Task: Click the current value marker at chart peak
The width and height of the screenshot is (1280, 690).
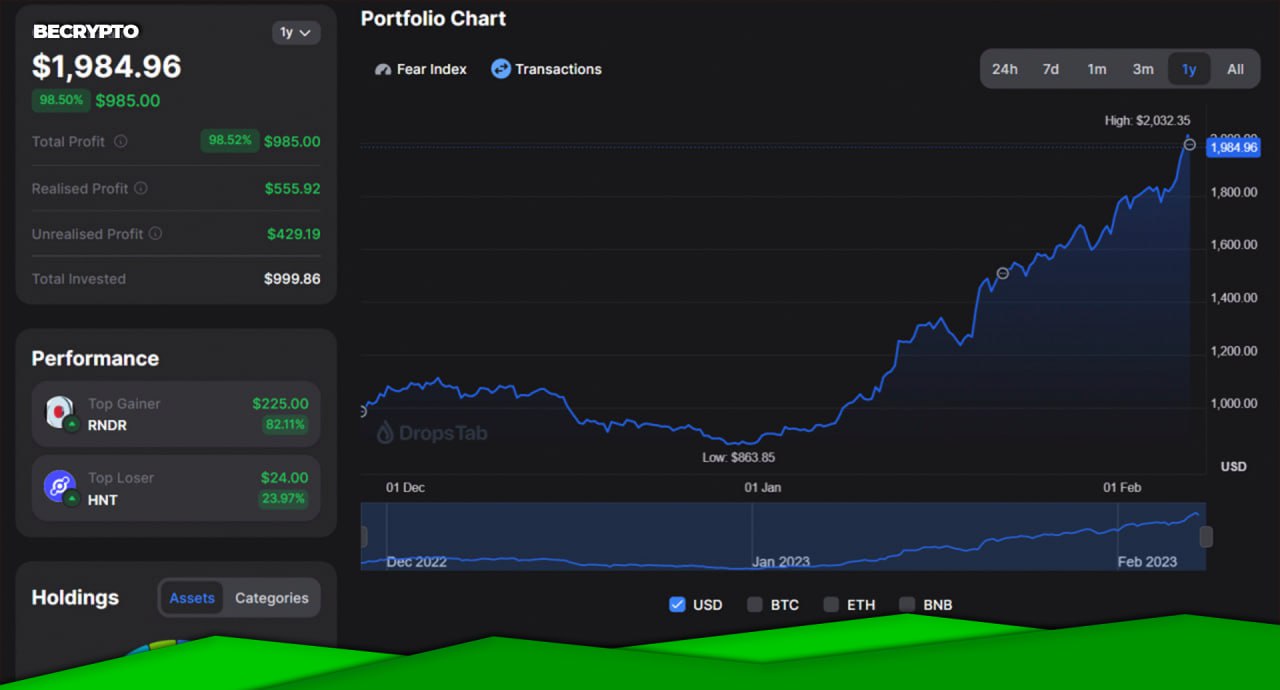Action: pos(1189,145)
